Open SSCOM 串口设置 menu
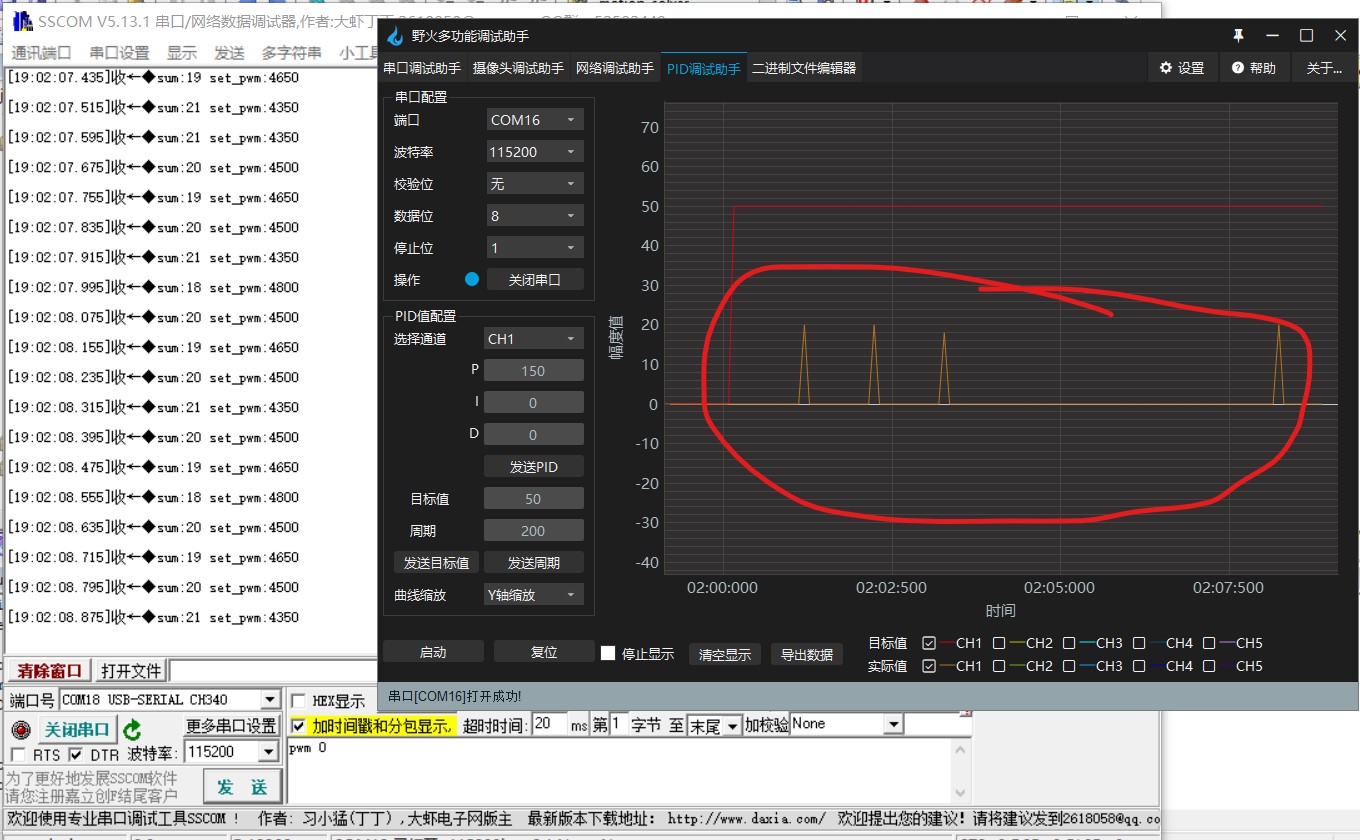Viewport: 1360px width, 840px height. [119, 53]
